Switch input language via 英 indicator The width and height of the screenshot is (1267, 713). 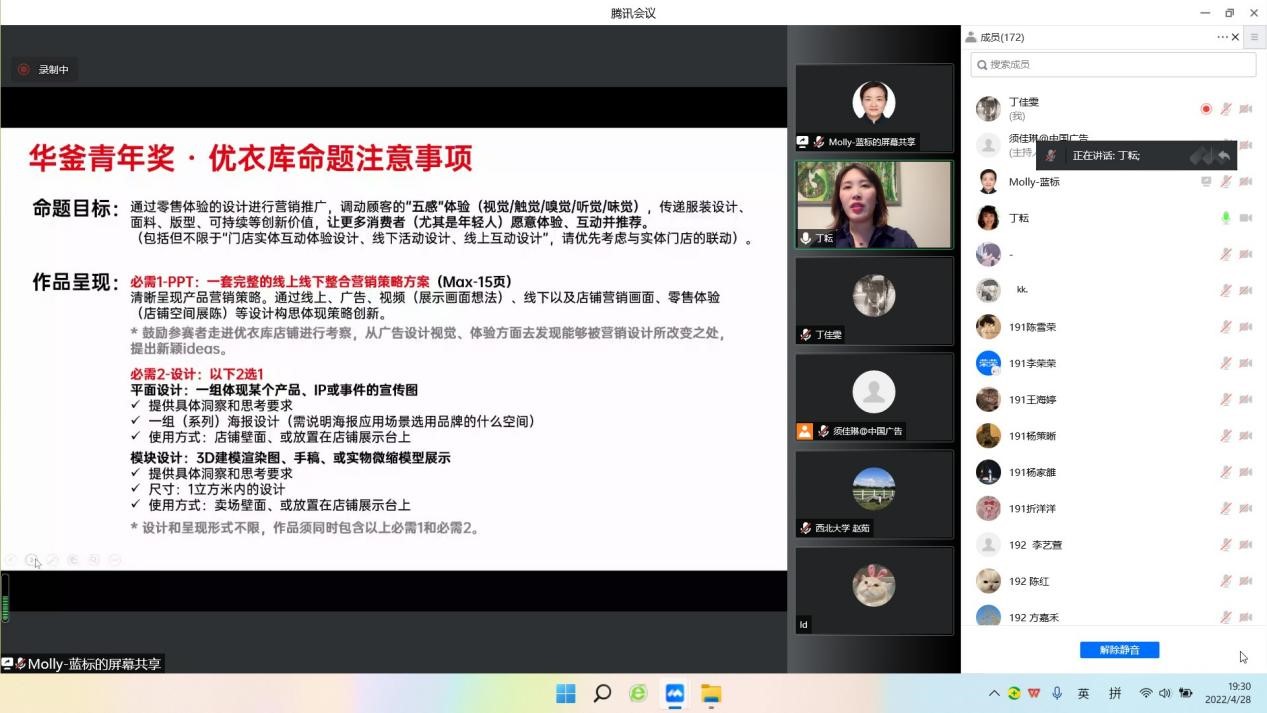click(1084, 693)
